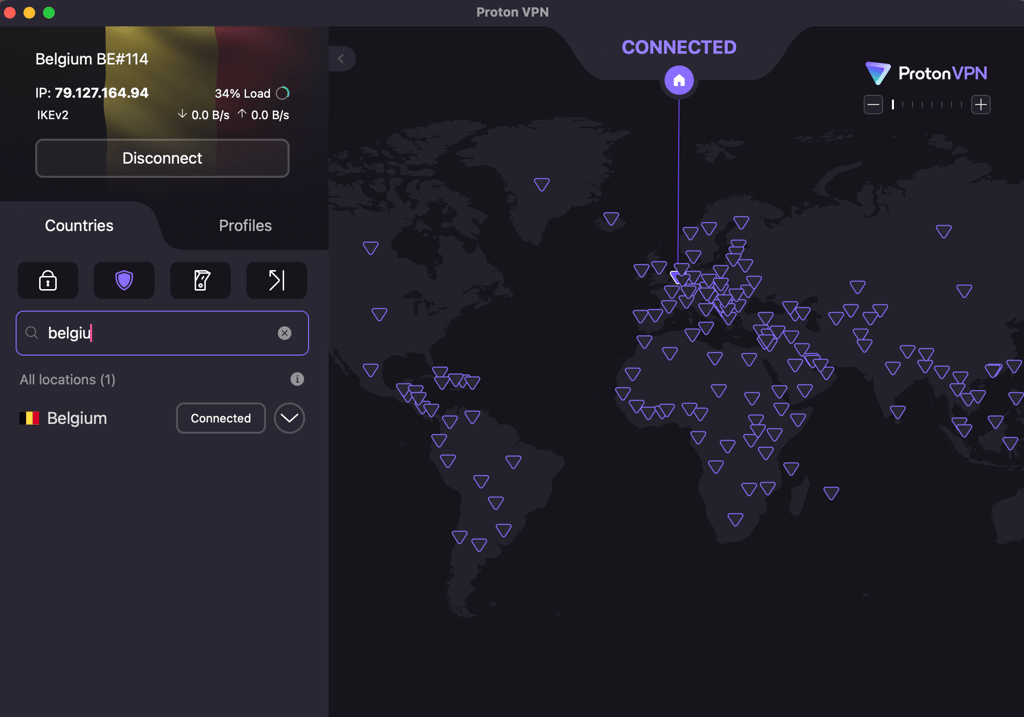Screen dimensions: 1024x717
Task: Click the map zoom slider track
Action: point(927,104)
